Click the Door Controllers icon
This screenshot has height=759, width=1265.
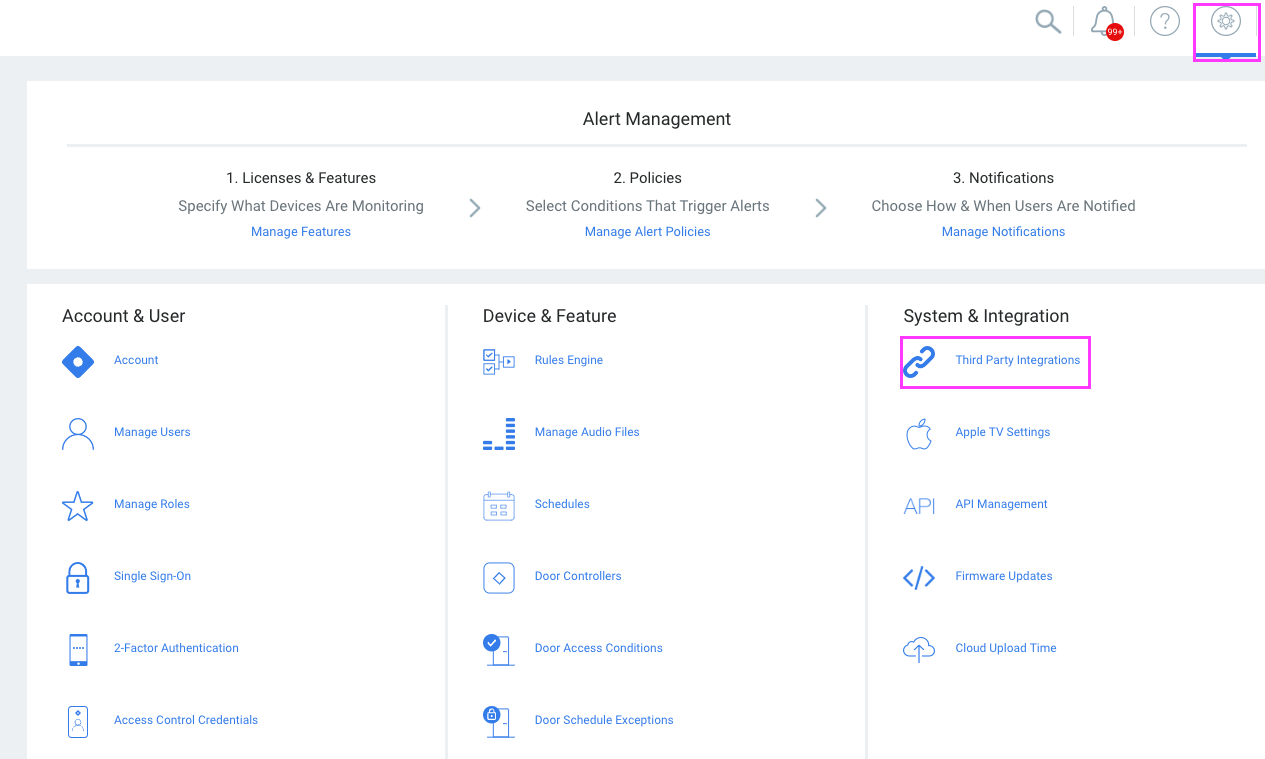(498, 578)
